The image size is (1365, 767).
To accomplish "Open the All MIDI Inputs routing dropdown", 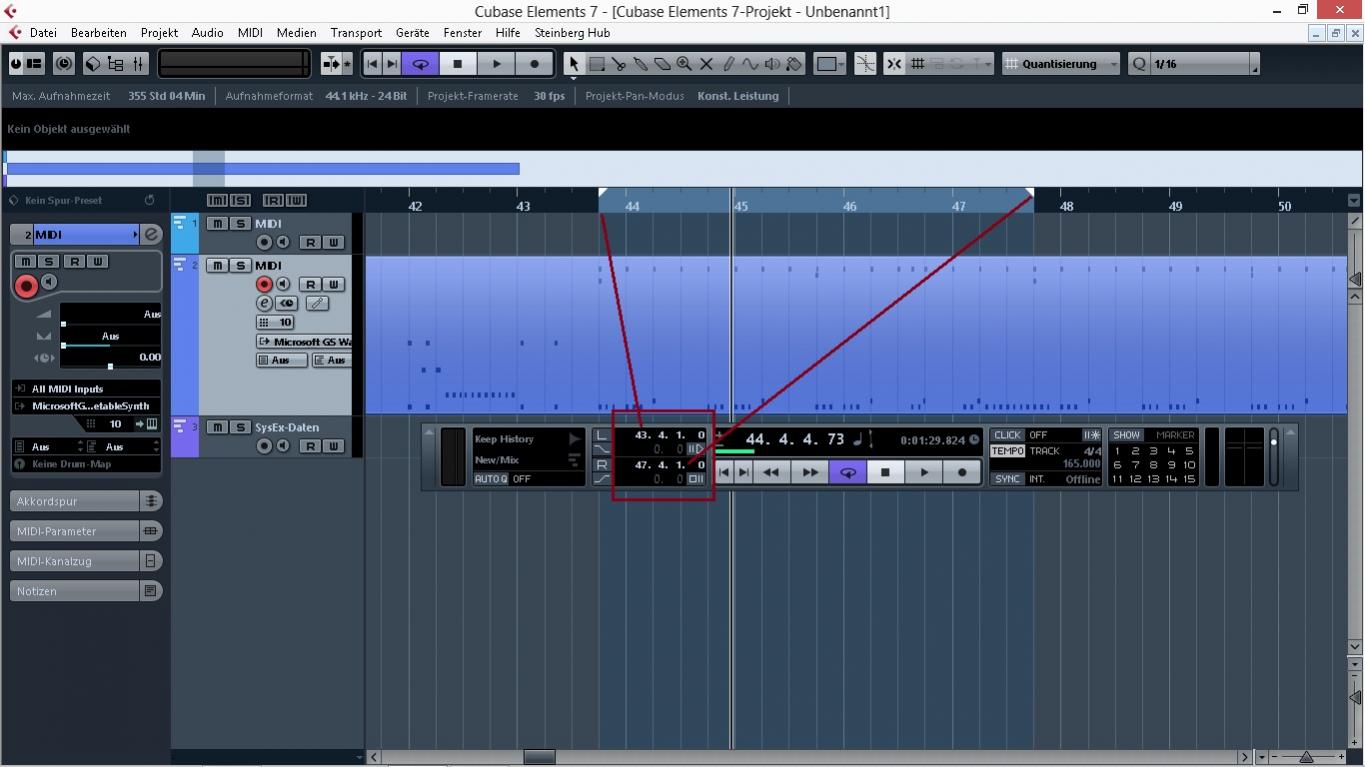I will click(86, 389).
